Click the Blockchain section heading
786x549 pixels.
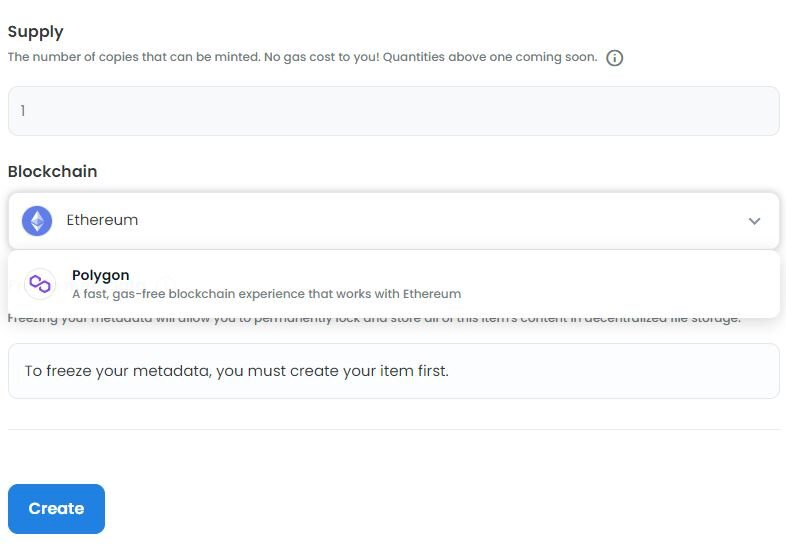(52, 171)
